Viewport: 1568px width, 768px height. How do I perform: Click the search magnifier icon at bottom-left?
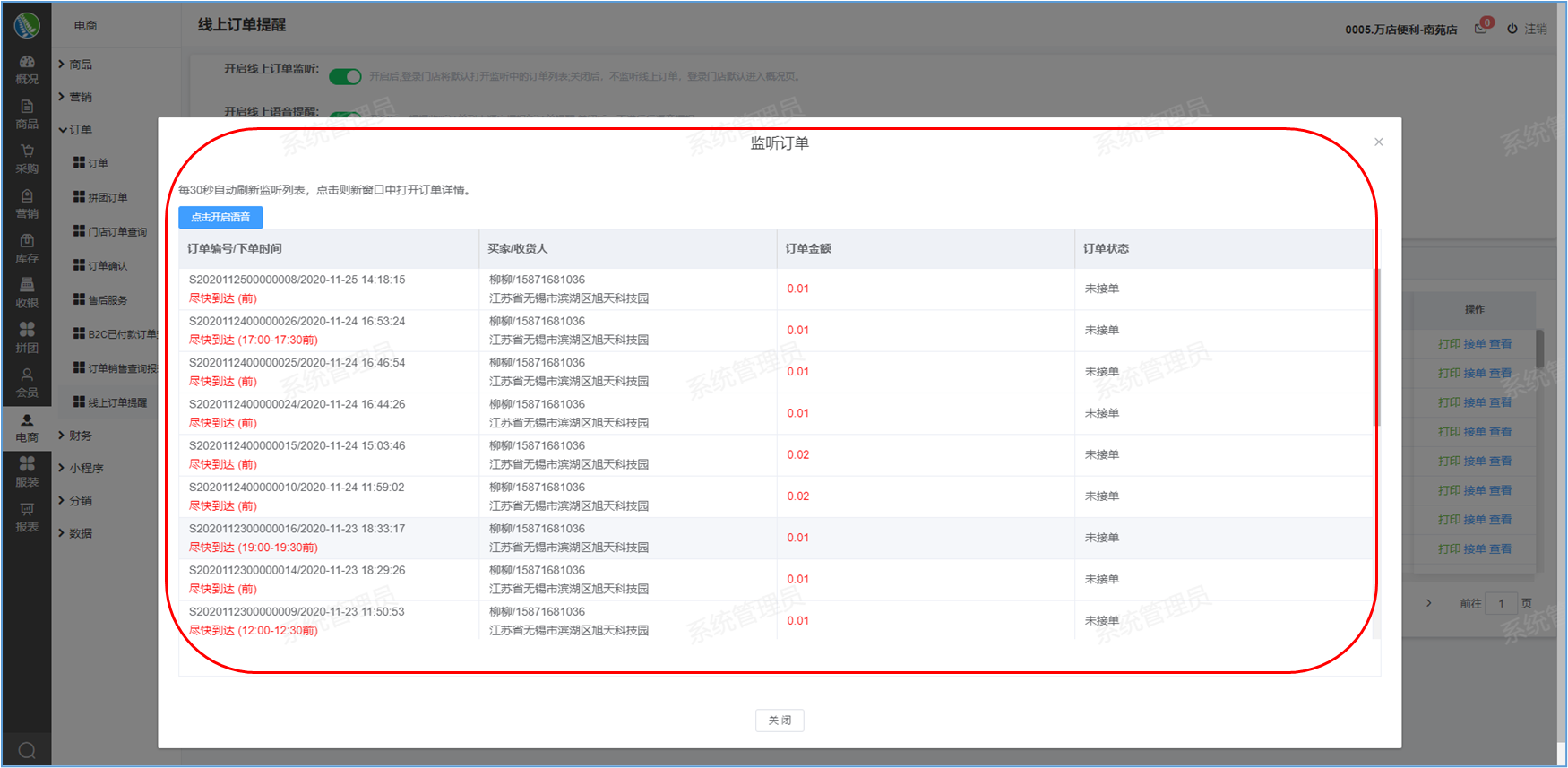click(x=27, y=750)
